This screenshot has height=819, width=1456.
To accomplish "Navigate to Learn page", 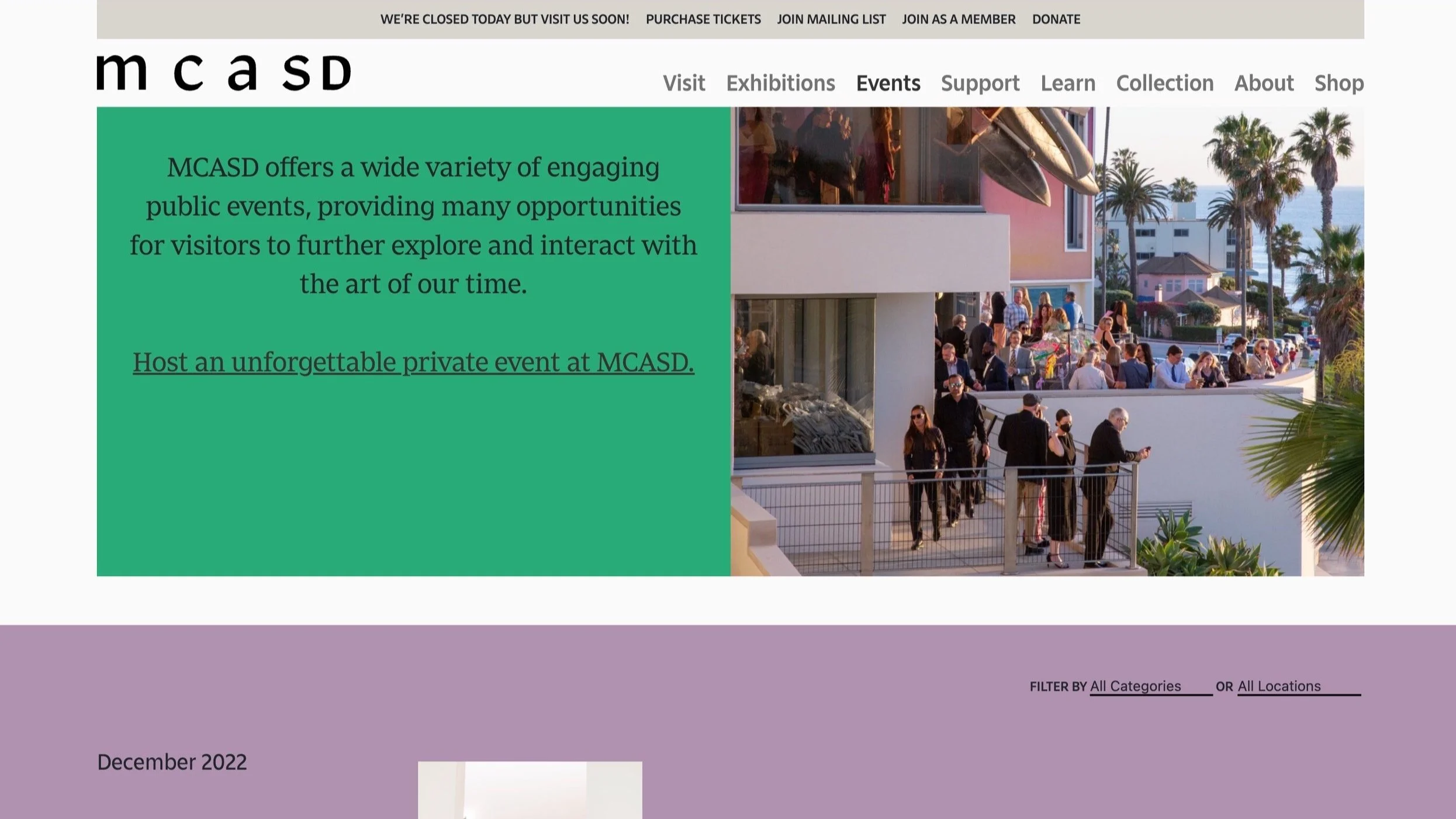I will click(x=1067, y=83).
